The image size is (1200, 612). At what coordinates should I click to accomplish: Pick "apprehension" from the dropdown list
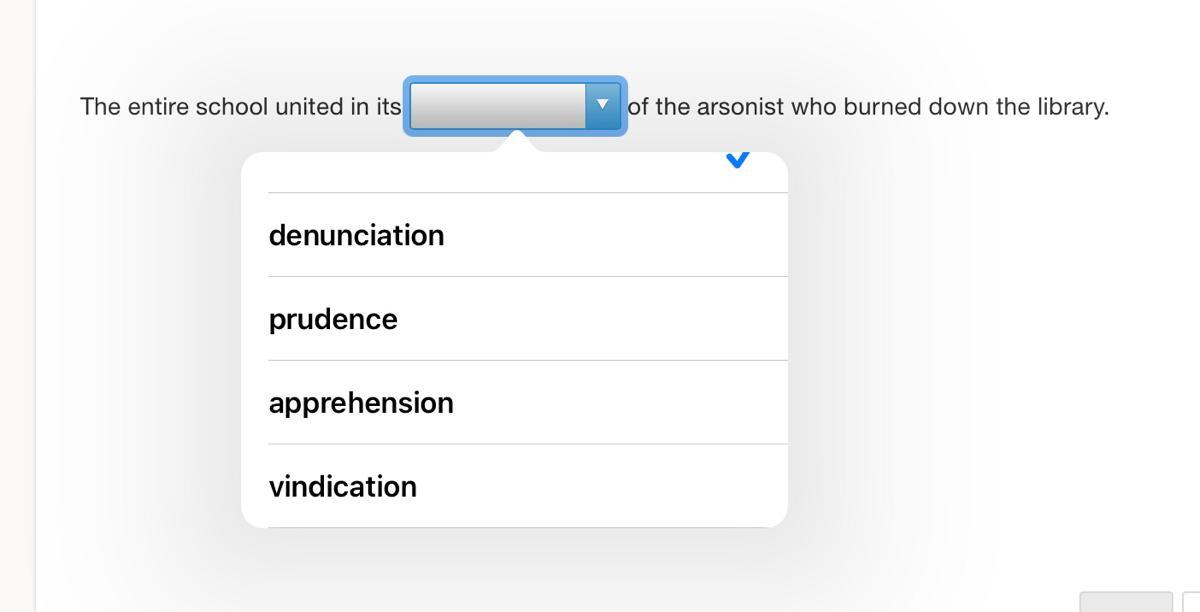tap(361, 403)
